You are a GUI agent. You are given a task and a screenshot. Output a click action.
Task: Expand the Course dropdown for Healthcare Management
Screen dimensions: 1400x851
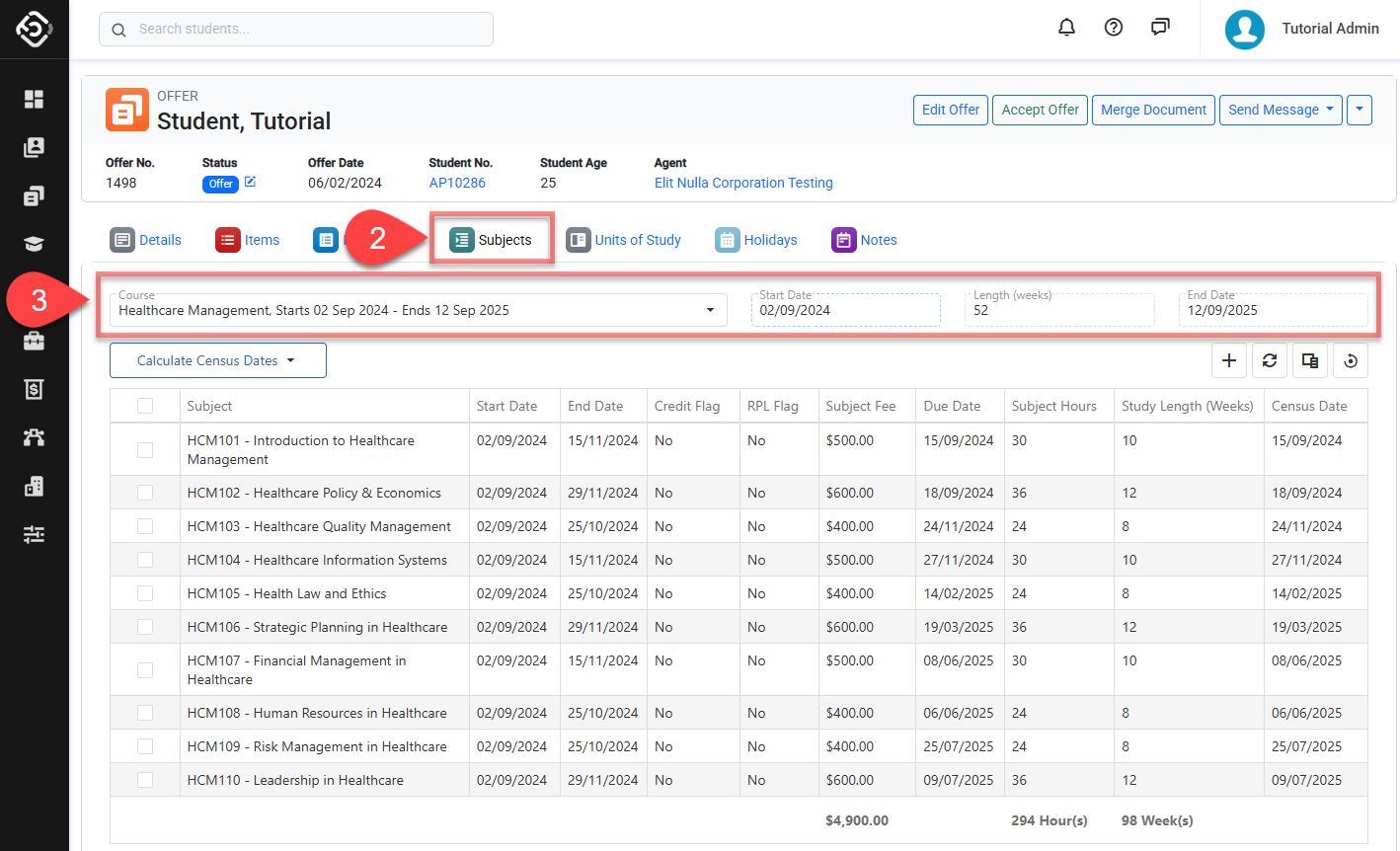[709, 310]
